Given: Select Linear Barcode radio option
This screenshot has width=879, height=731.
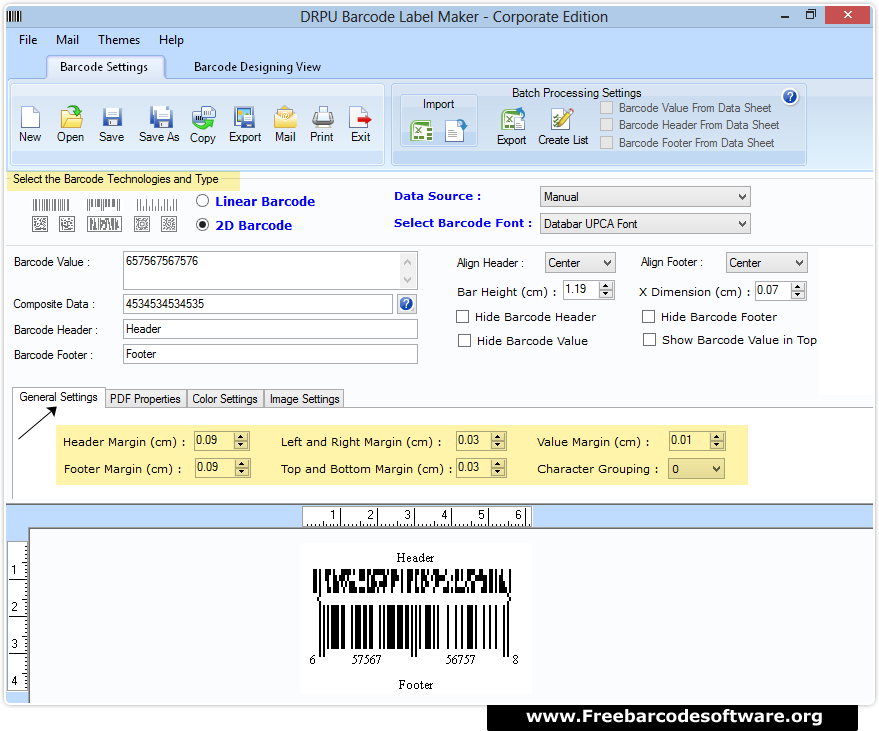Looking at the screenshot, I should [x=202, y=201].
